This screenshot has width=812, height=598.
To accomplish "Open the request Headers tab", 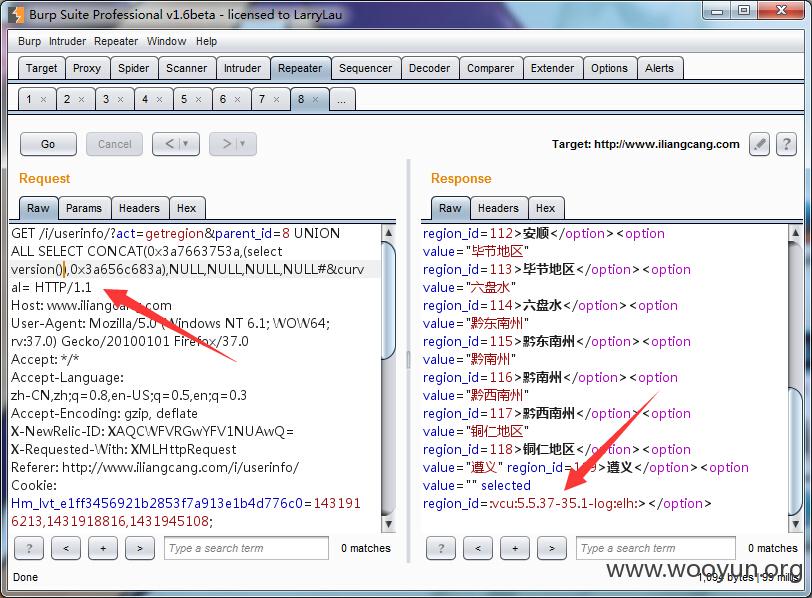I will pos(139,208).
